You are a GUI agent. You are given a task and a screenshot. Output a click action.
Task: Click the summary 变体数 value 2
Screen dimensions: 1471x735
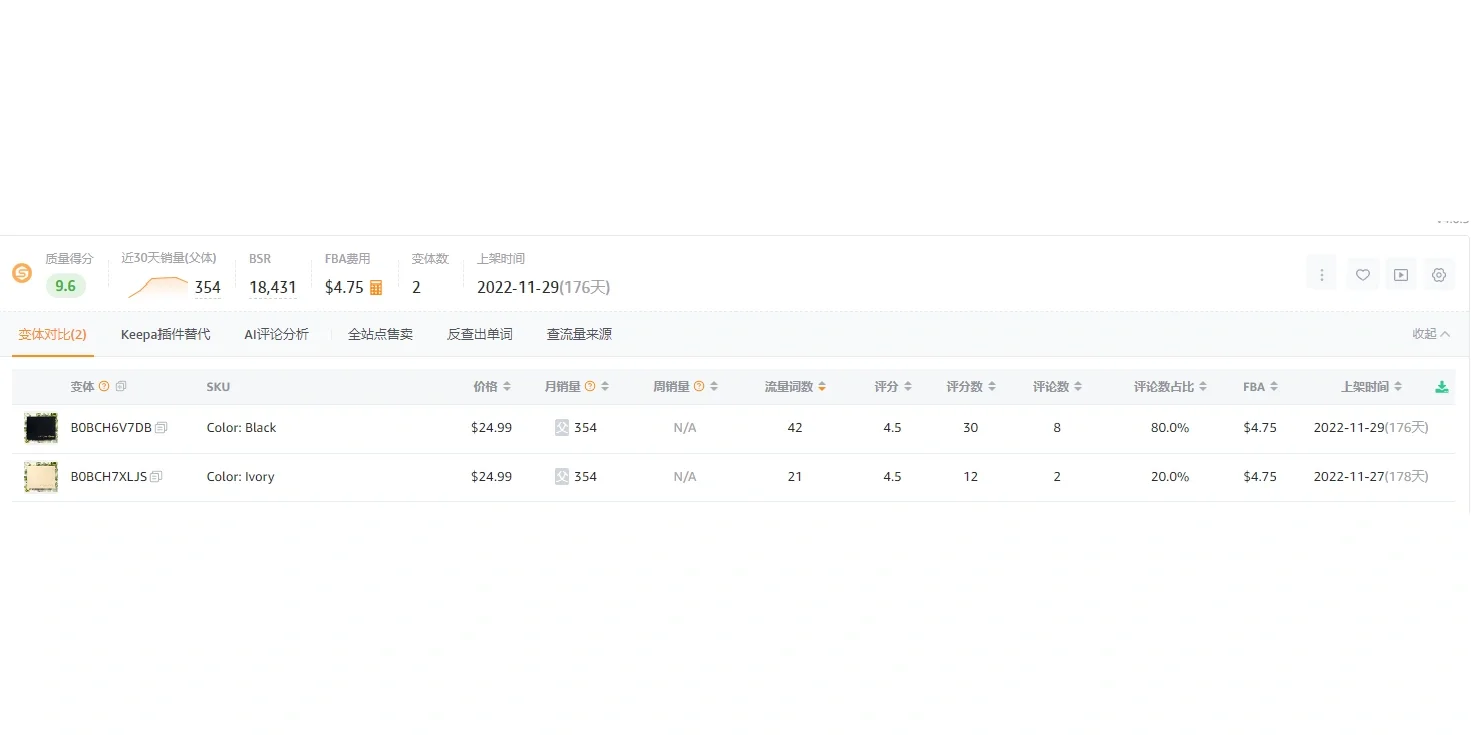(x=416, y=288)
